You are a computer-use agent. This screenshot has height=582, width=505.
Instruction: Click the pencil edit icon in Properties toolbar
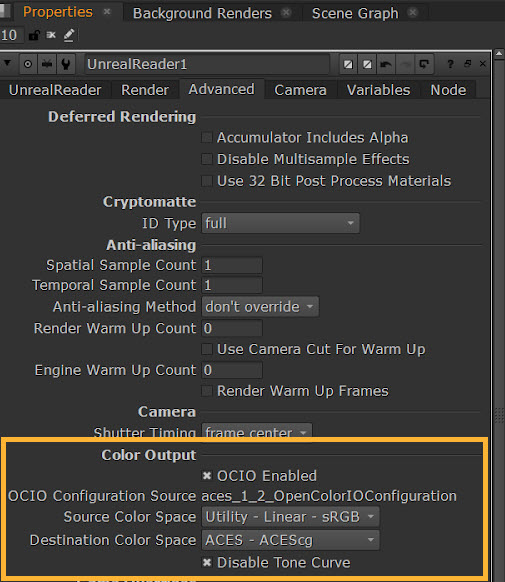[x=69, y=35]
